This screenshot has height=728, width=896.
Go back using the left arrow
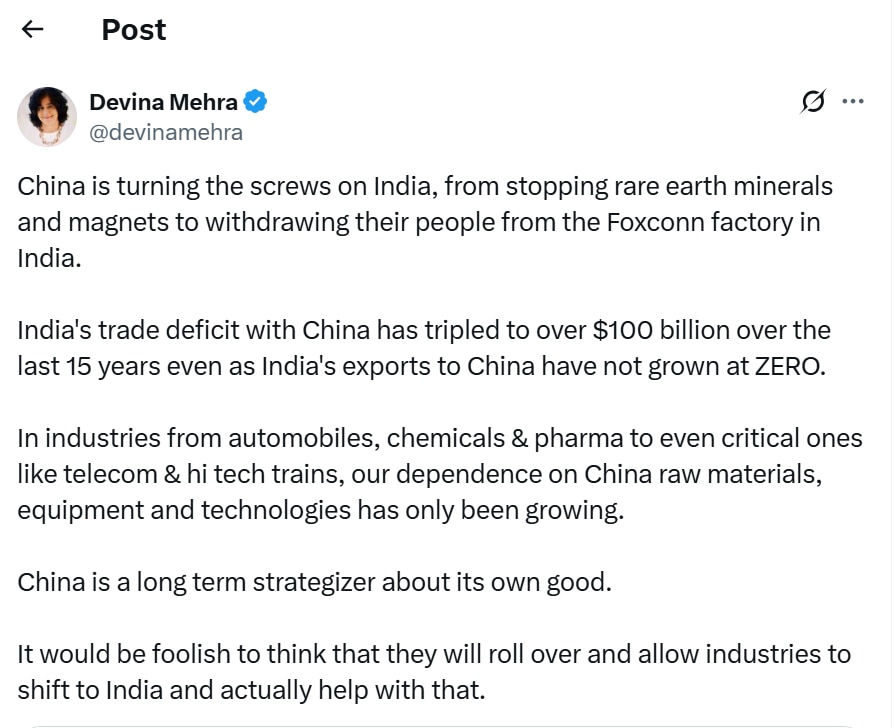(32, 29)
